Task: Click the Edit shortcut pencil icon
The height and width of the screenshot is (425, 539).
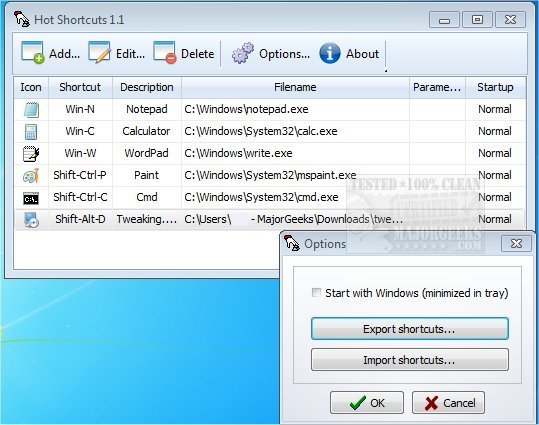Action: tap(100, 53)
